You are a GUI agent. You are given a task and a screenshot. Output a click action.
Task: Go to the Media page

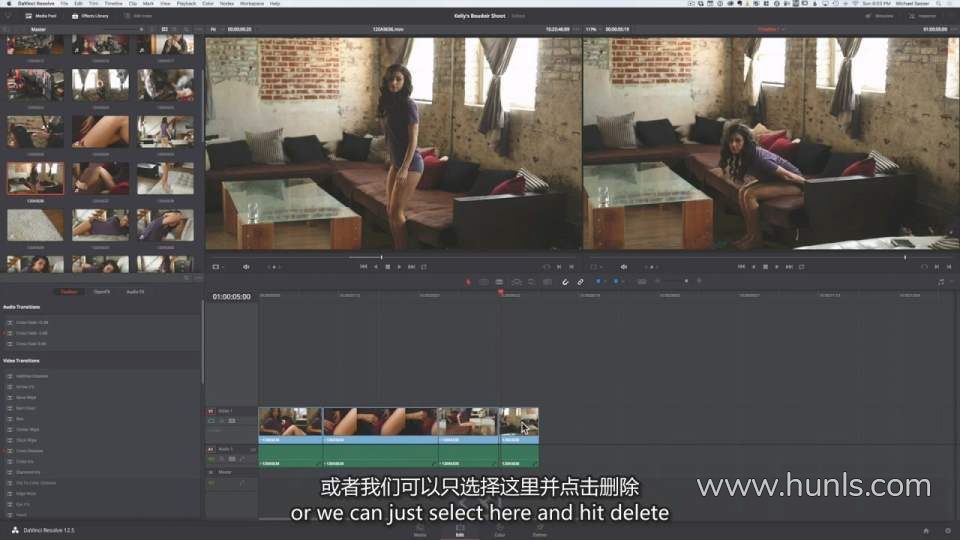coord(420,530)
